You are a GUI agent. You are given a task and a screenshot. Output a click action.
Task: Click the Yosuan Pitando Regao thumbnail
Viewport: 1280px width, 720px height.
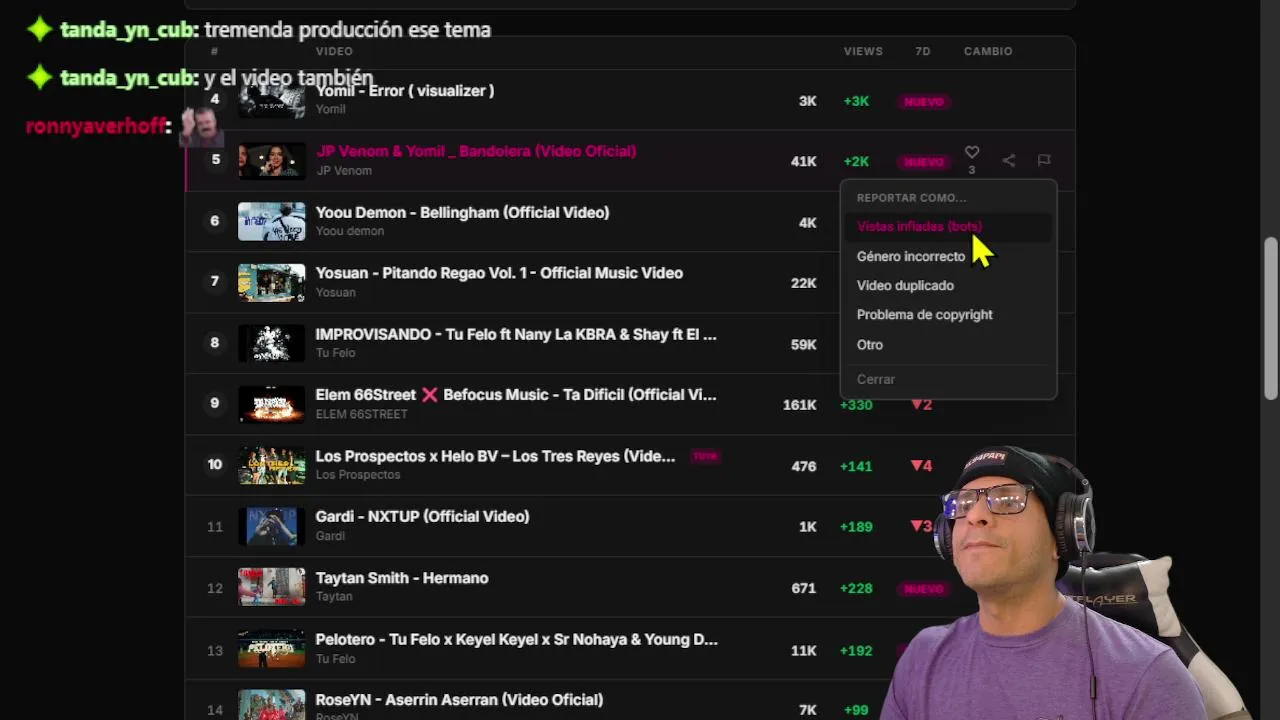271,282
